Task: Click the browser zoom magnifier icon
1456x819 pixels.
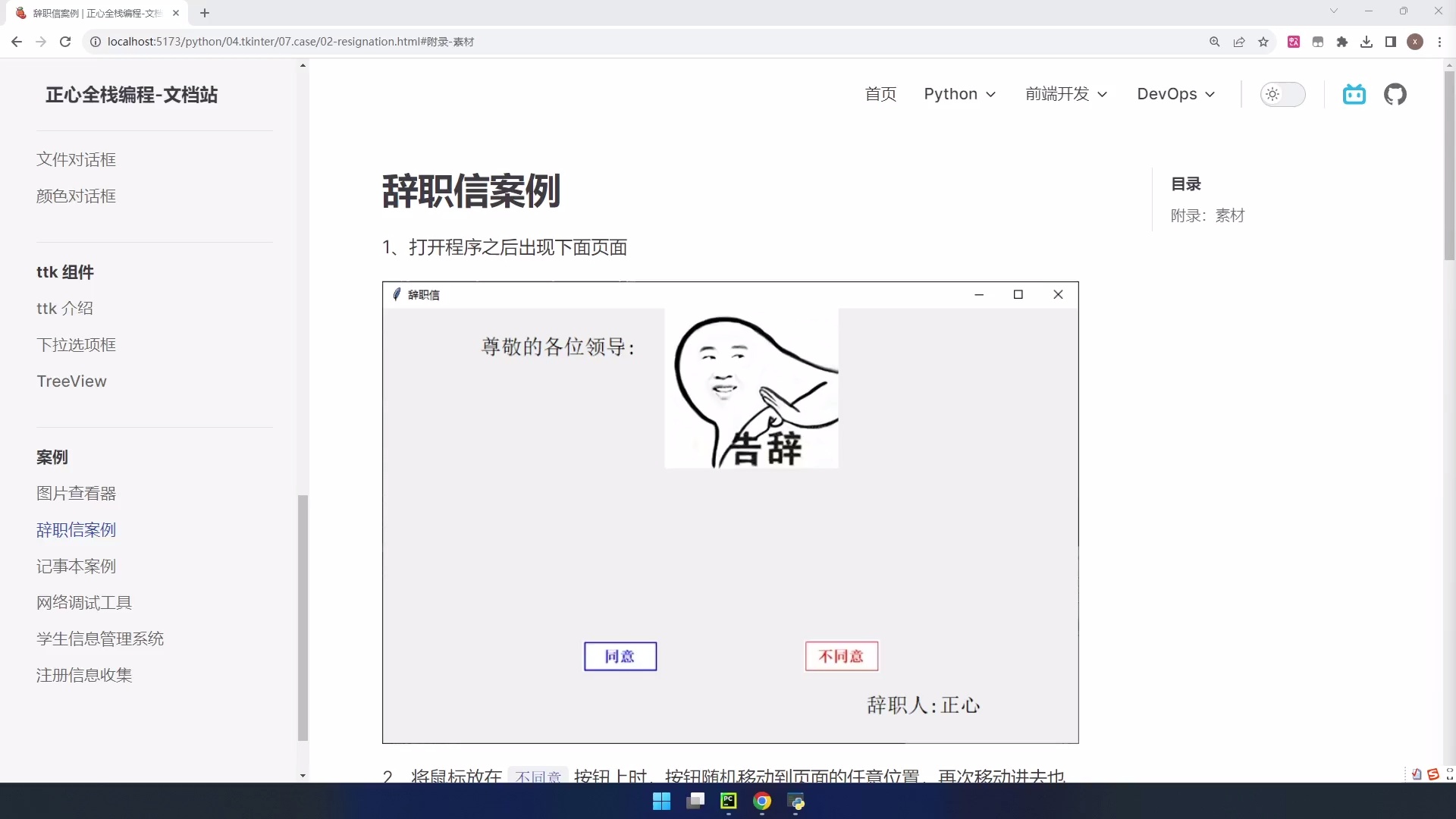Action: pos(1214,42)
